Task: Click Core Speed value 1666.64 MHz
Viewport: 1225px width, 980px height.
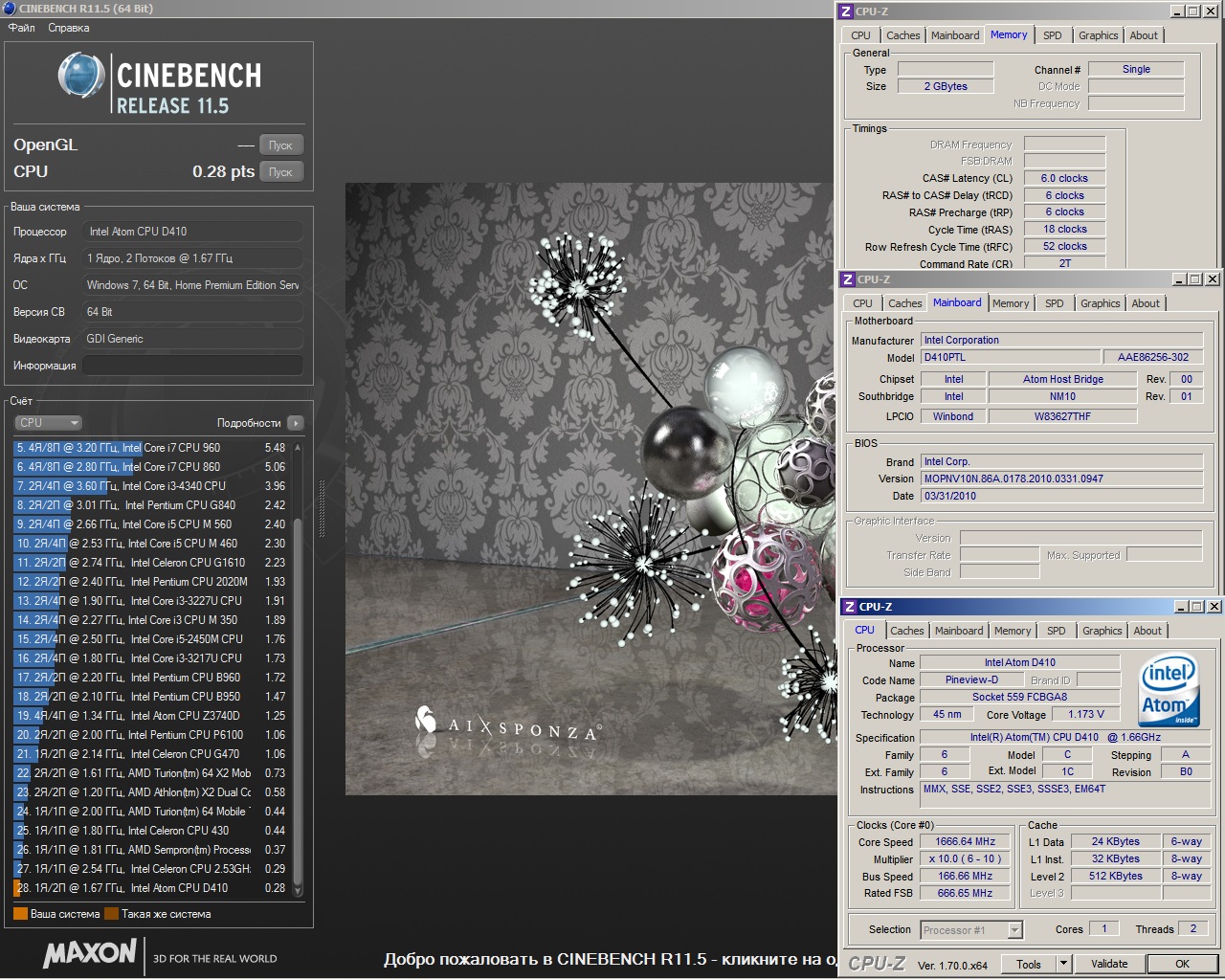Action: (965, 842)
